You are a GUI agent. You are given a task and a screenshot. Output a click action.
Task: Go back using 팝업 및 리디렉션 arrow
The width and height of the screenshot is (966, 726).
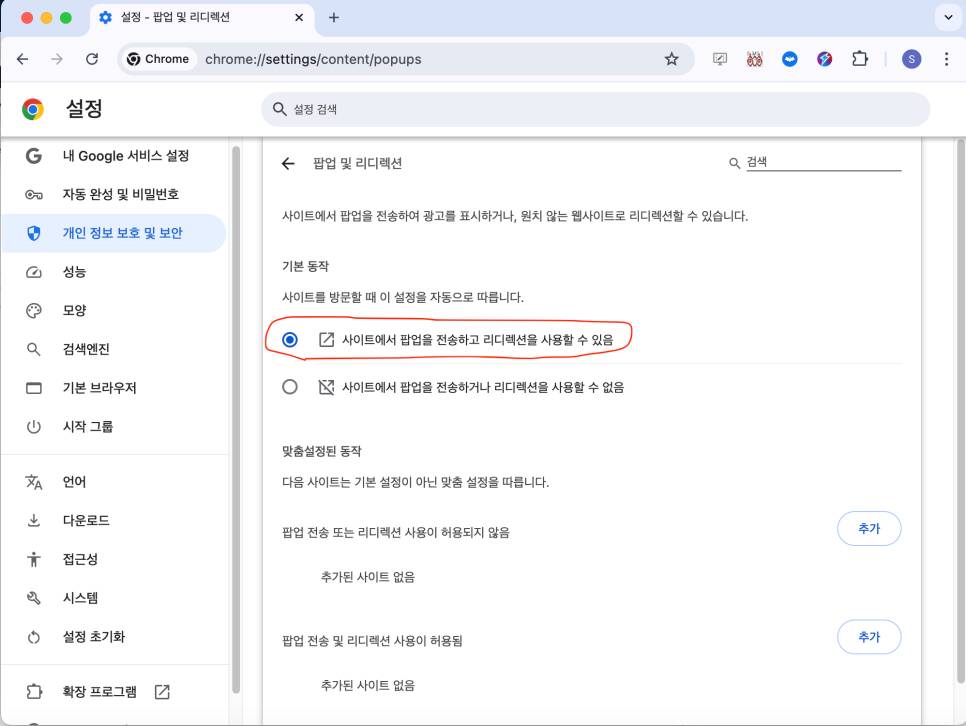click(289, 164)
